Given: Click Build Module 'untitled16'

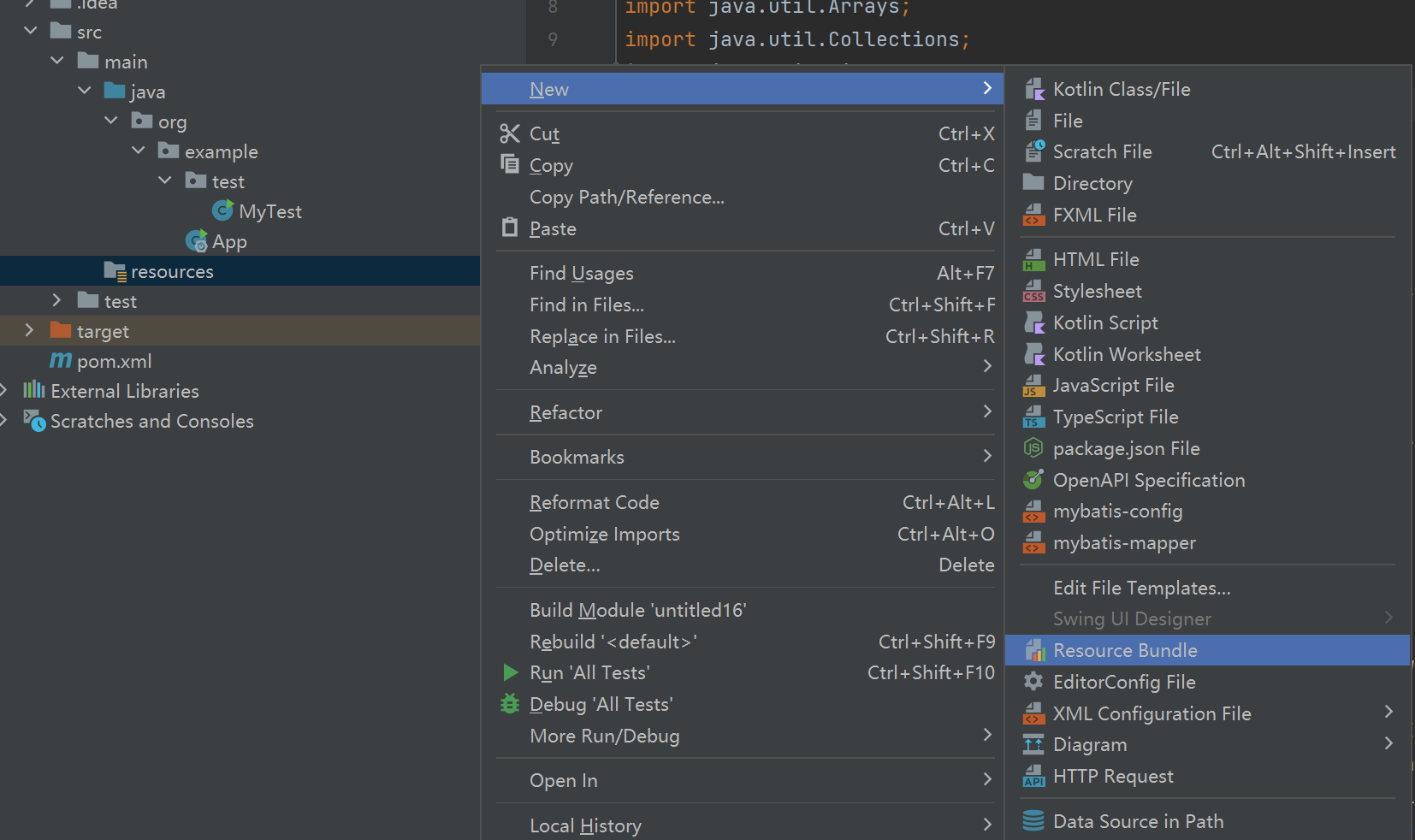Looking at the screenshot, I should (x=637, y=610).
